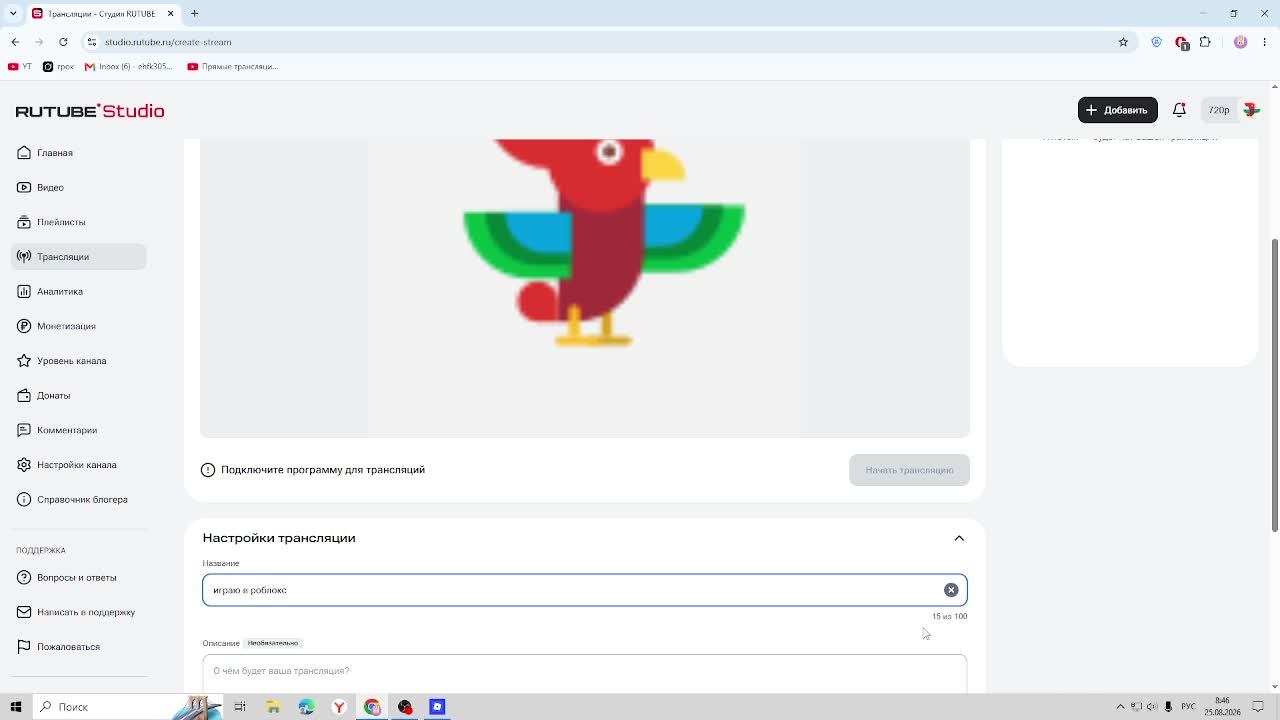Open the blue shield extension icon
Screen dimensions: 1280x720
1157,42
